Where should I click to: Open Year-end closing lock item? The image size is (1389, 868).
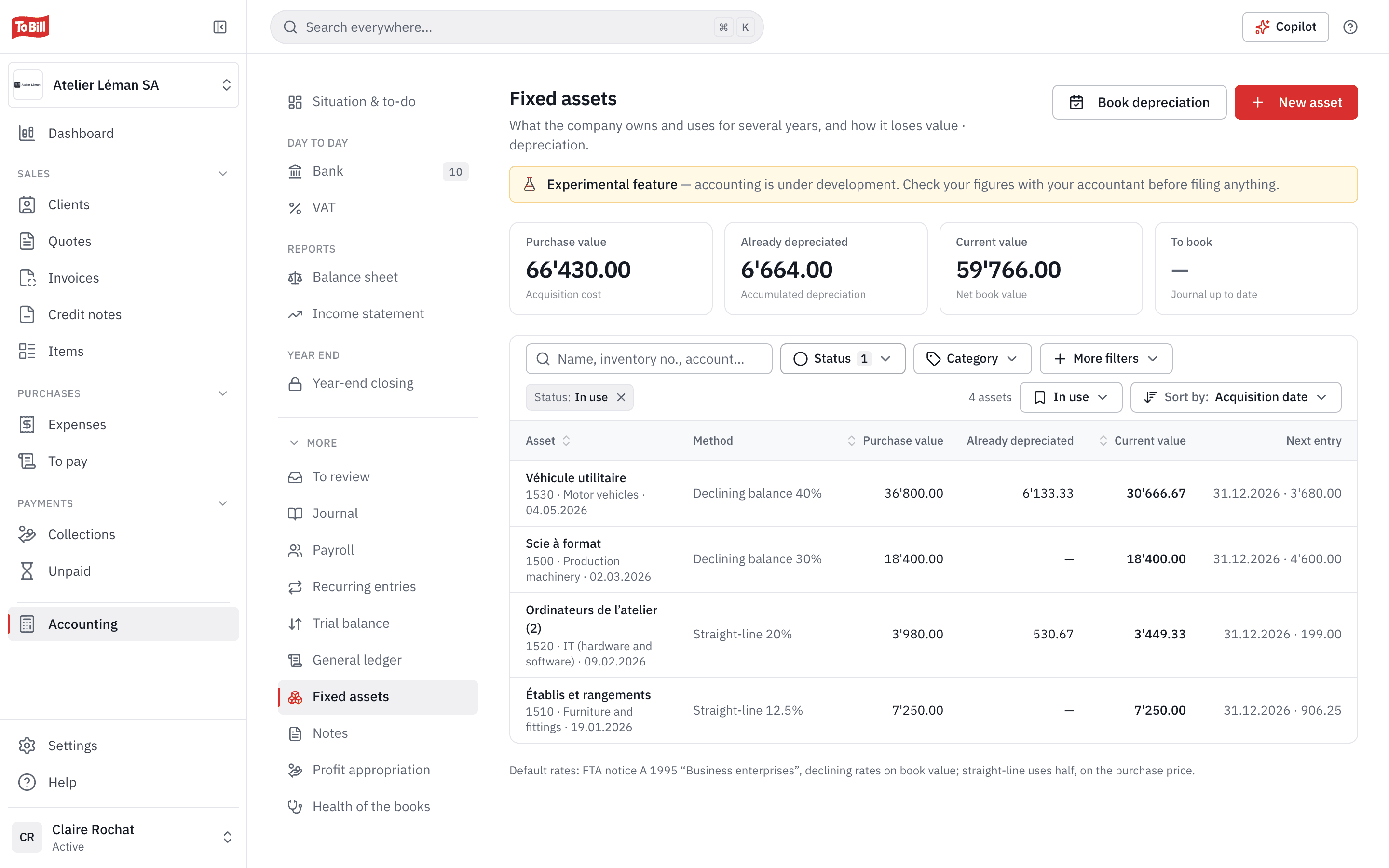(x=378, y=383)
